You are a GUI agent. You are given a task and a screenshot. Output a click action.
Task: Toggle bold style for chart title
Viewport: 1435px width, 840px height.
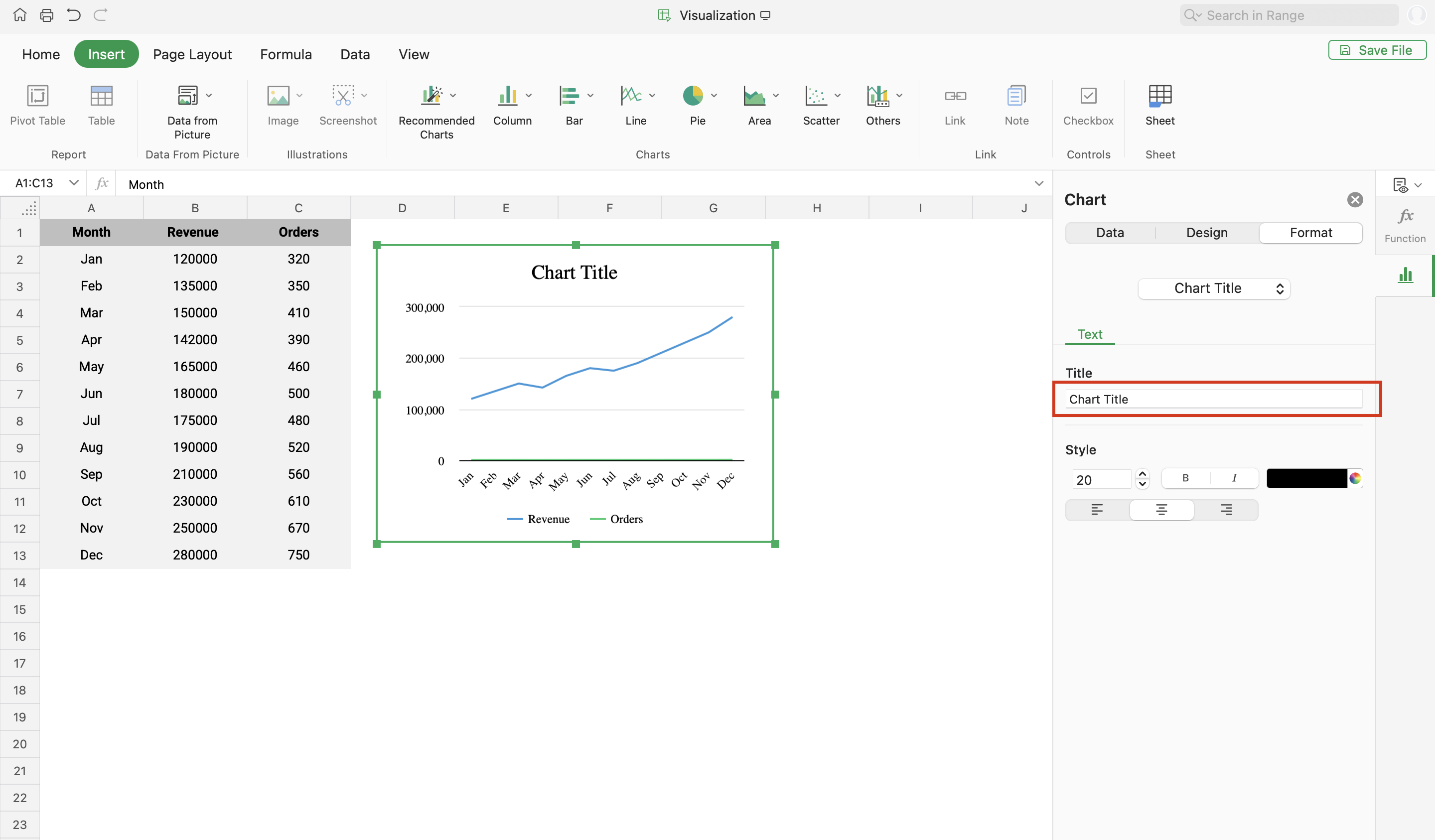pyautogui.click(x=1185, y=478)
